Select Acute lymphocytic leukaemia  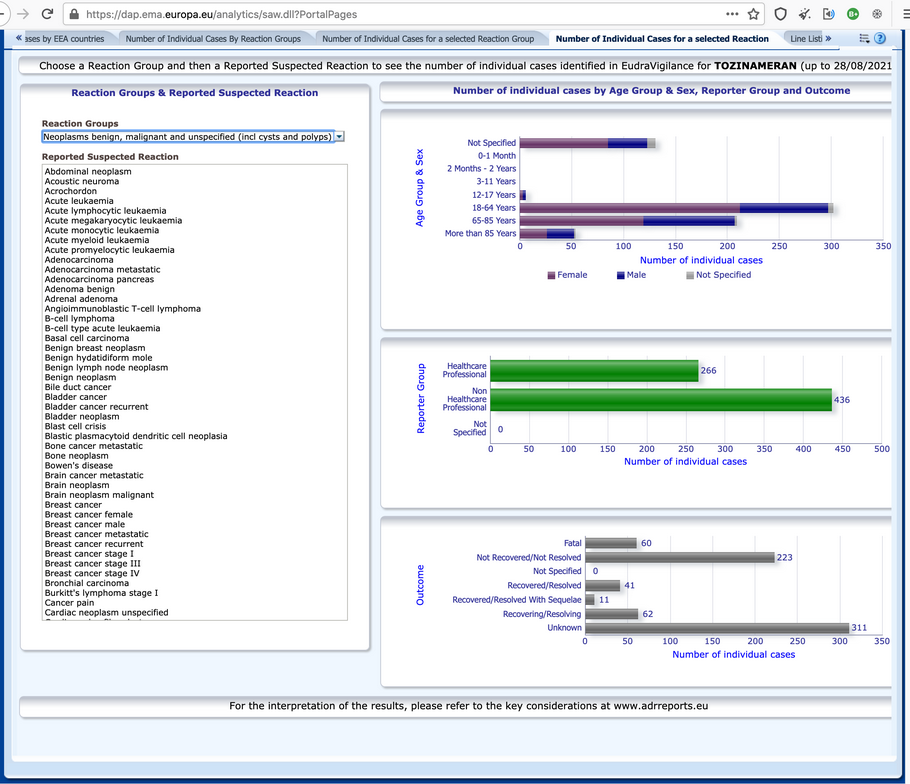106,211
